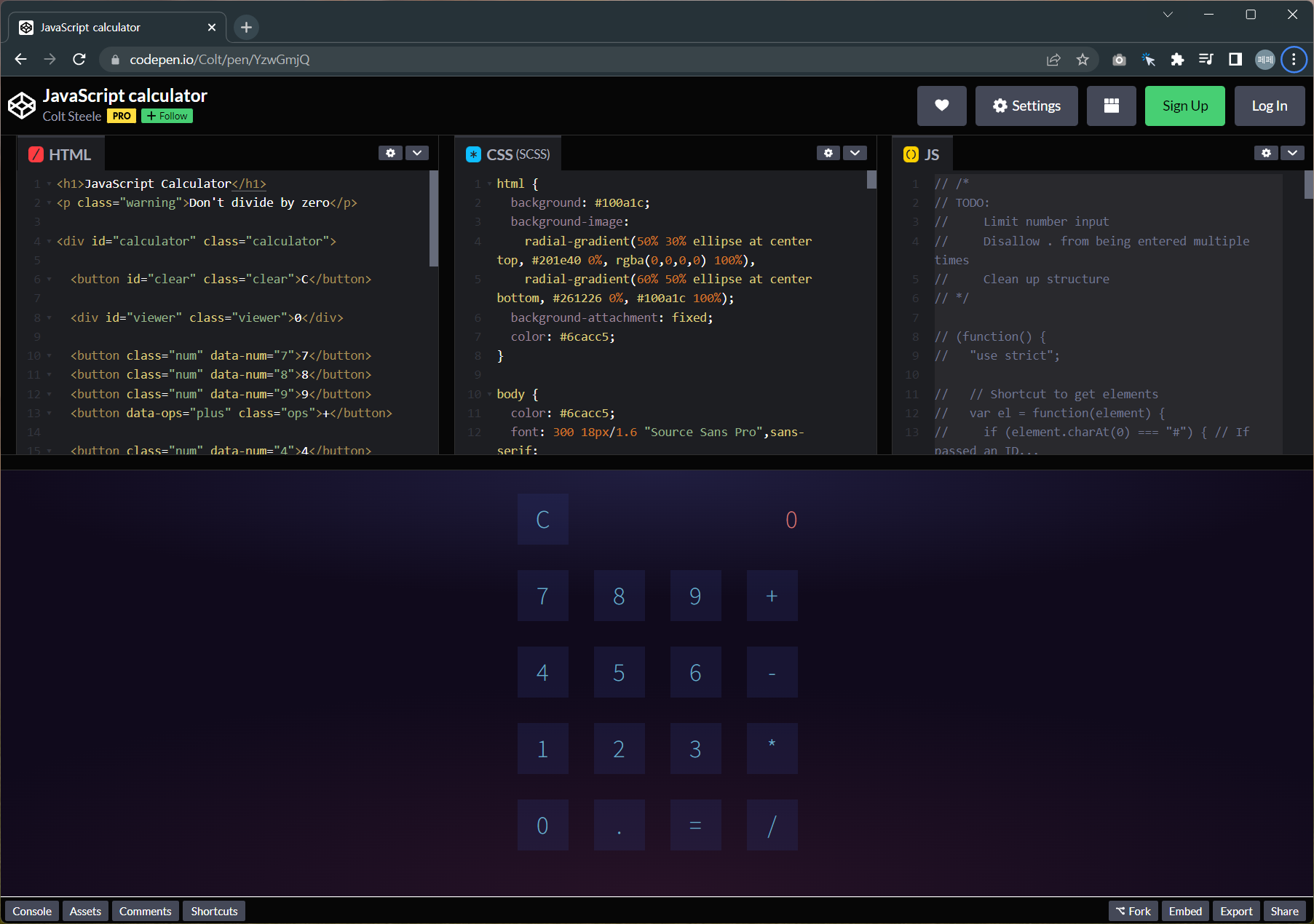Click calculator multiply operator

pyautogui.click(x=772, y=749)
